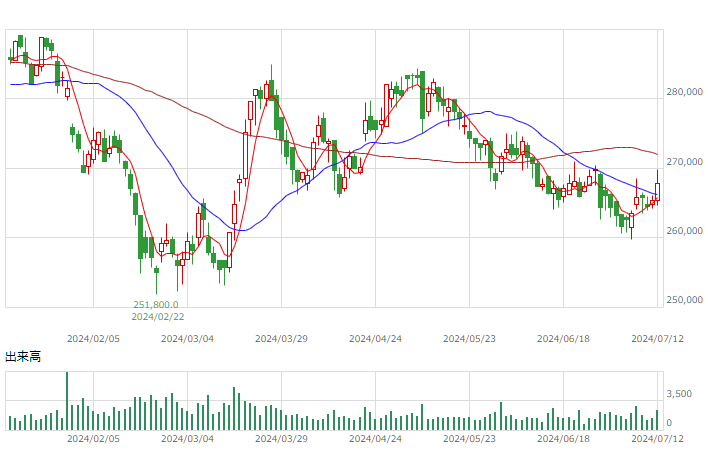The image size is (708, 456).
Task: Click the lowest candlestick wick above 251,800.0 label
Action: [157, 280]
